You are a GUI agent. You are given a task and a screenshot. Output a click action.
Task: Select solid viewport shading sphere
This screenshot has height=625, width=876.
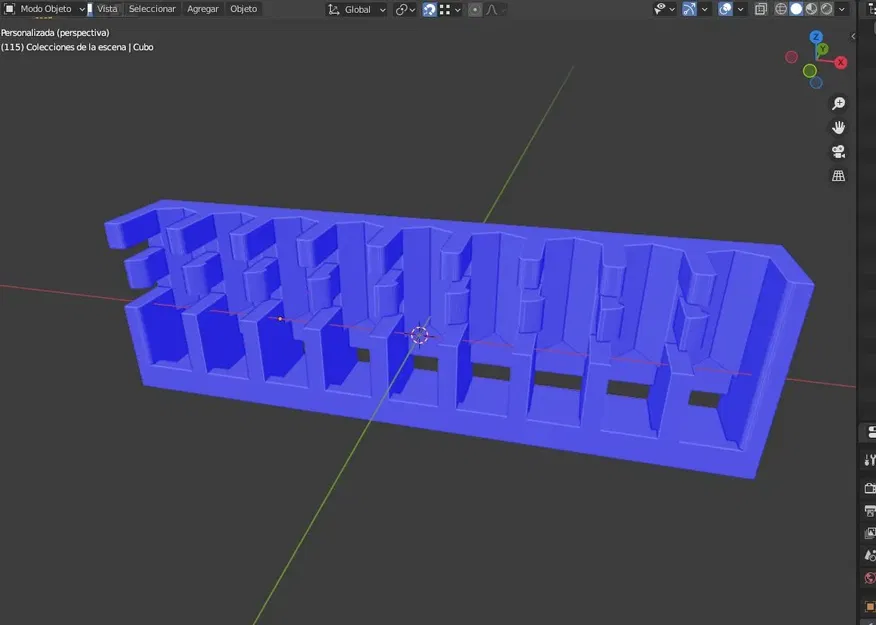coord(796,9)
